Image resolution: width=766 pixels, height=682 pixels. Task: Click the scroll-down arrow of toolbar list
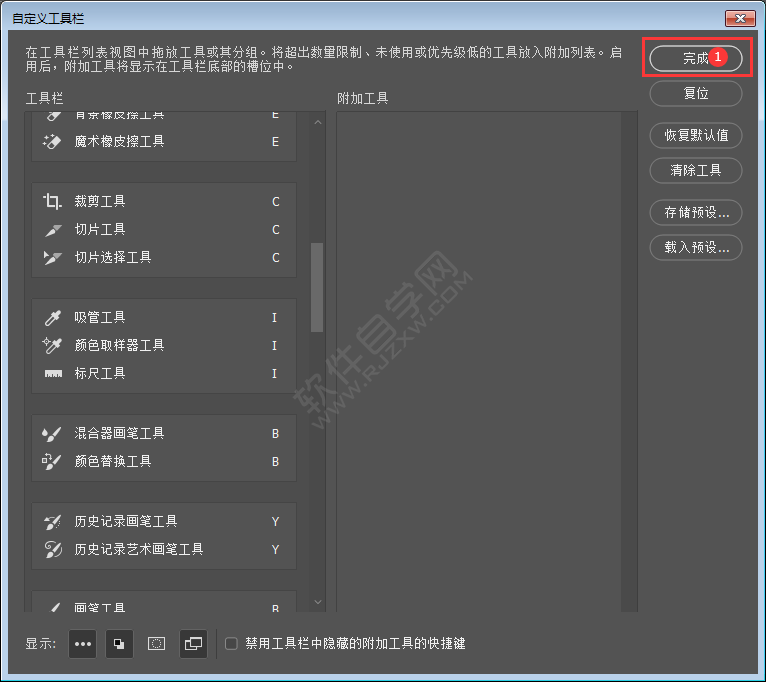pyautogui.click(x=318, y=602)
